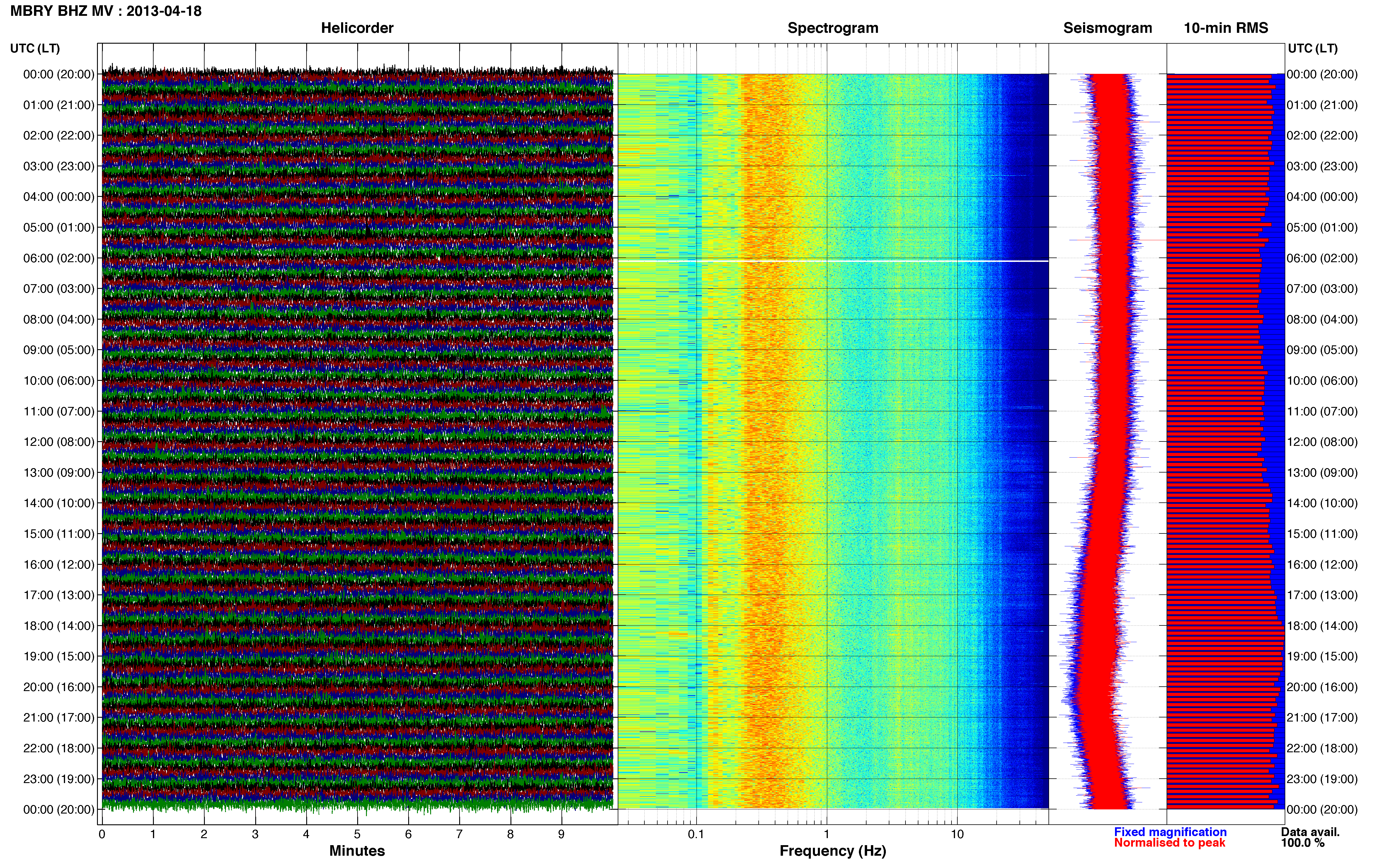The height and width of the screenshot is (868, 1389).
Task: Click the white data gap line in spectrogram
Action: [833, 261]
